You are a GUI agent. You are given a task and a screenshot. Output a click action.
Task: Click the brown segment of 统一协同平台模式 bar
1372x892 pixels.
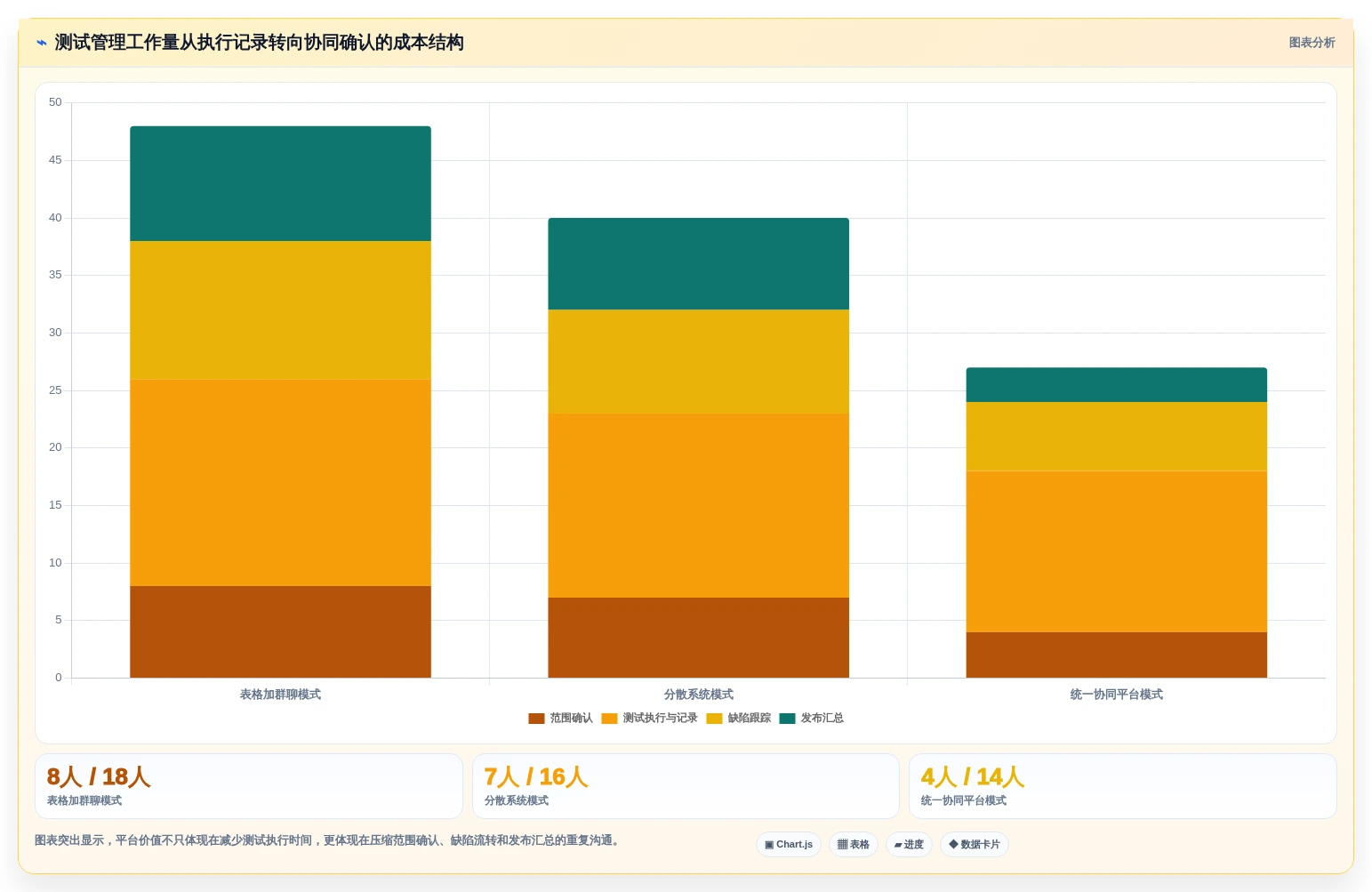1116,655
